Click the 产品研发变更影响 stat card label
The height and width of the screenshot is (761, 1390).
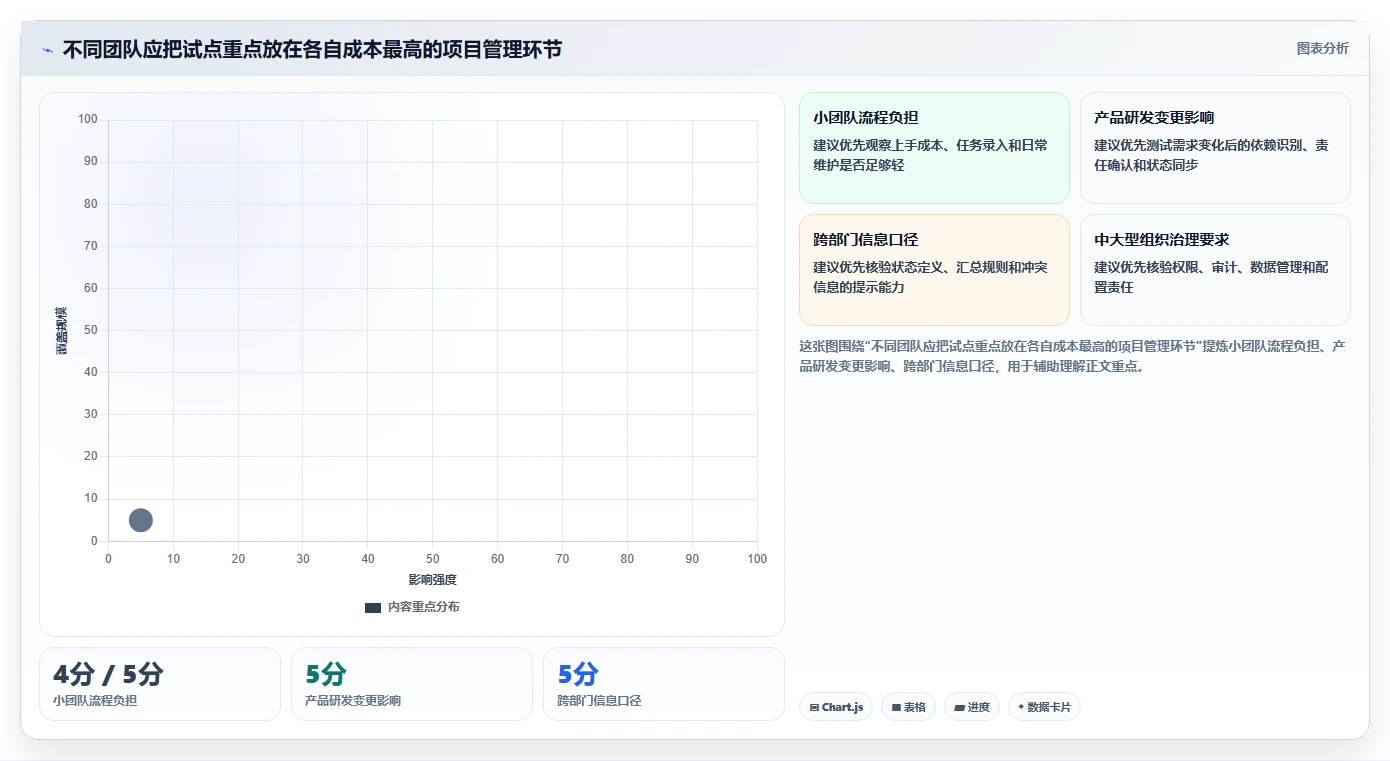(x=353, y=701)
